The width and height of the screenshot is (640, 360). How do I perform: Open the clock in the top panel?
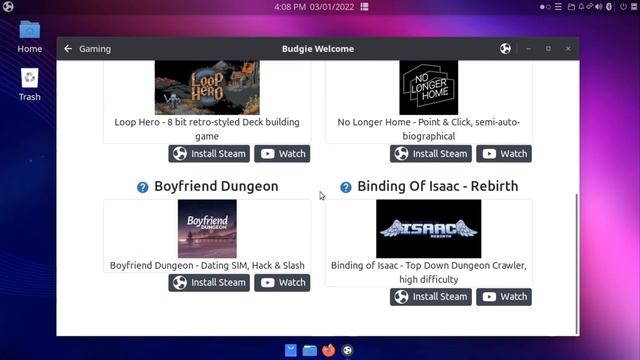click(x=314, y=7)
